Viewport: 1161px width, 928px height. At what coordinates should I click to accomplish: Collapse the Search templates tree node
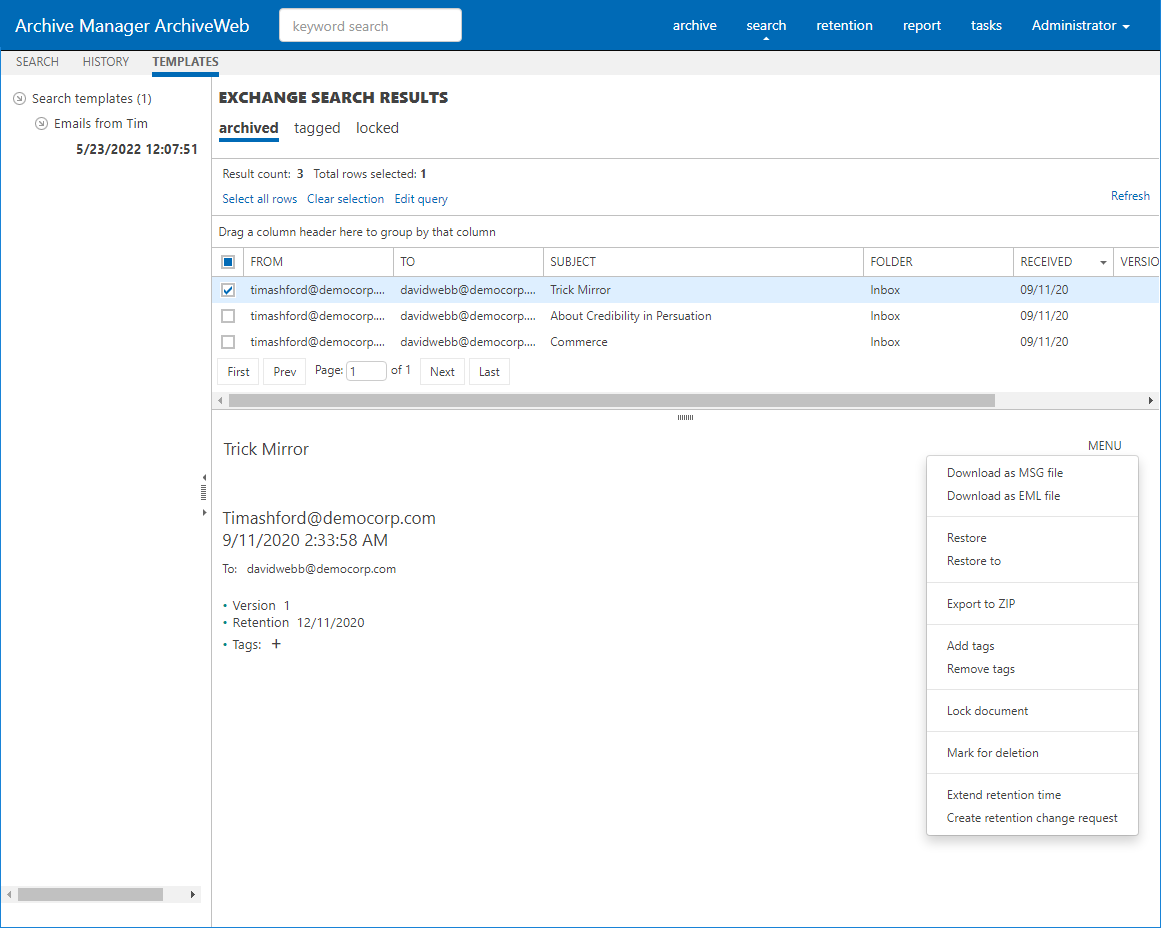(x=19, y=98)
